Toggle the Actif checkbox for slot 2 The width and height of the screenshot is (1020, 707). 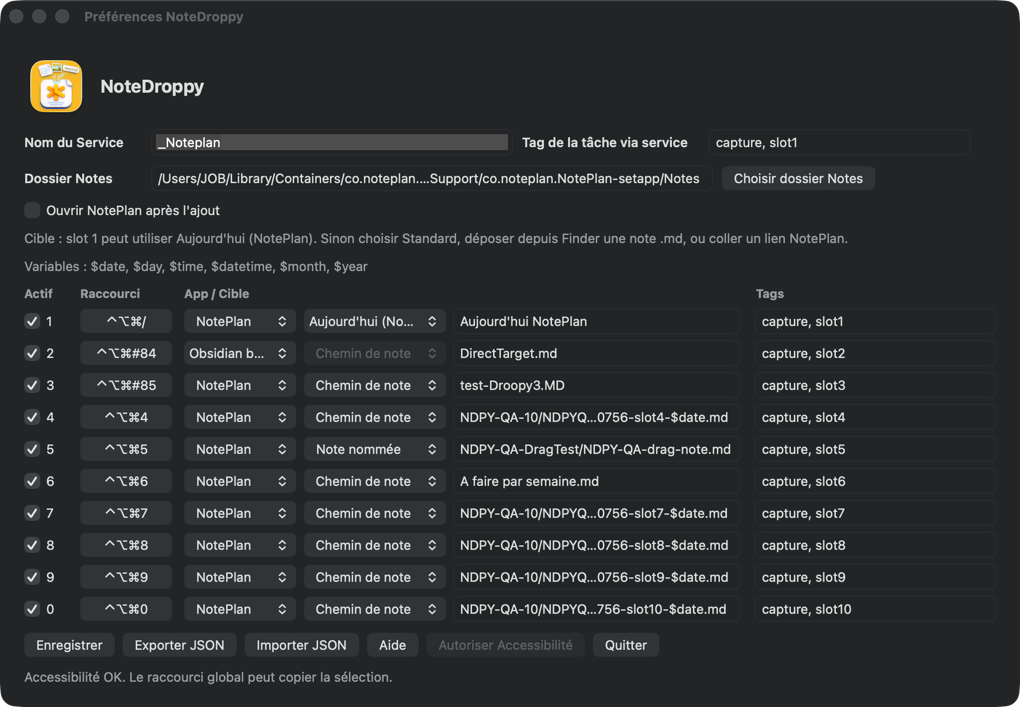tap(32, 353)
